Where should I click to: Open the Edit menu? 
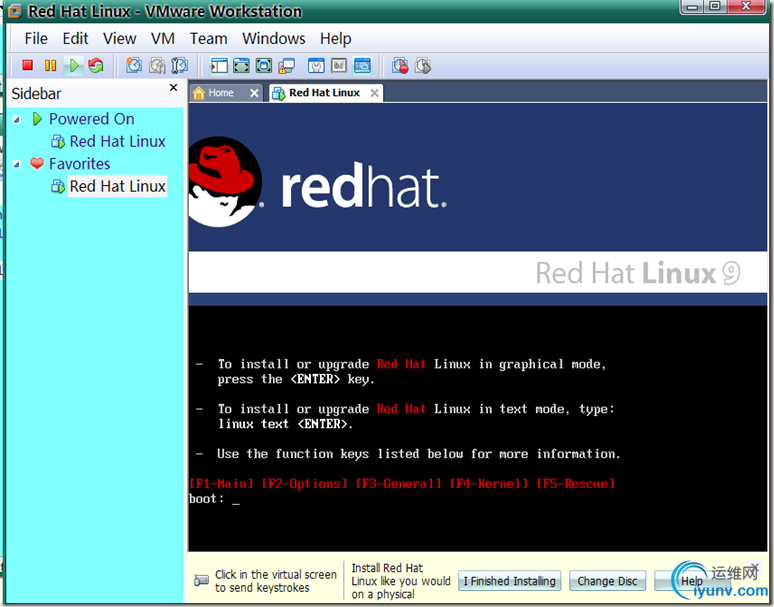75,38
